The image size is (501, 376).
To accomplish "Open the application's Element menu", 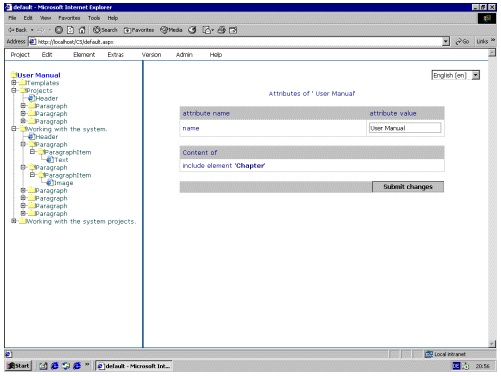I will coord(84,55).
